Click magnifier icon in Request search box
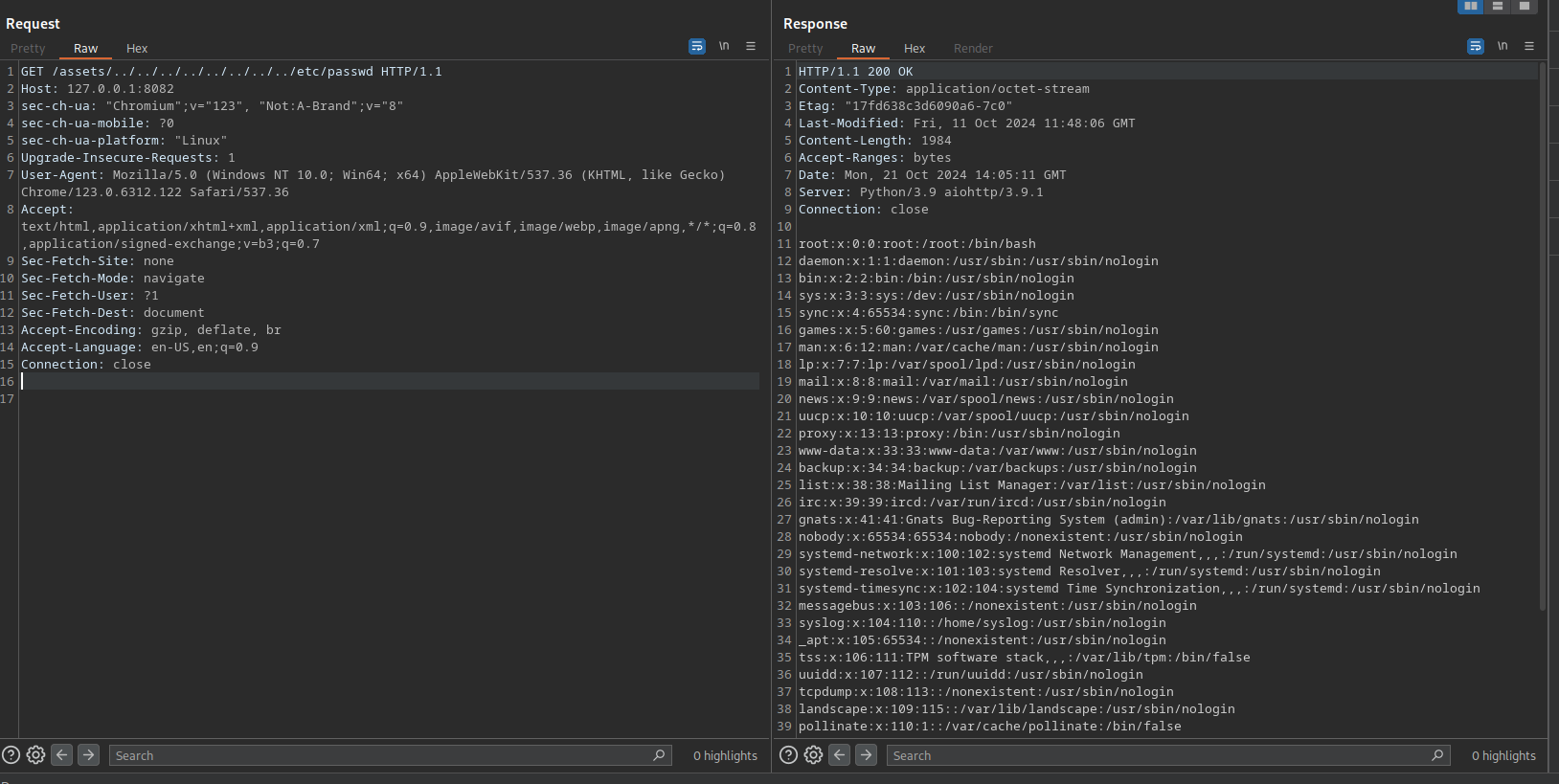This screenshot has height=784, width=1559. point(659,755)
